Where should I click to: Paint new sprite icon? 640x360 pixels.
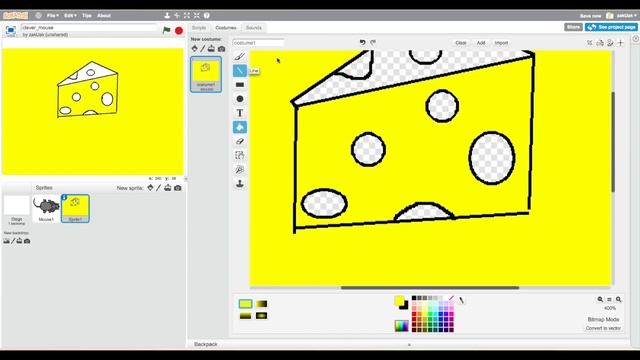(x=159, y=188)
